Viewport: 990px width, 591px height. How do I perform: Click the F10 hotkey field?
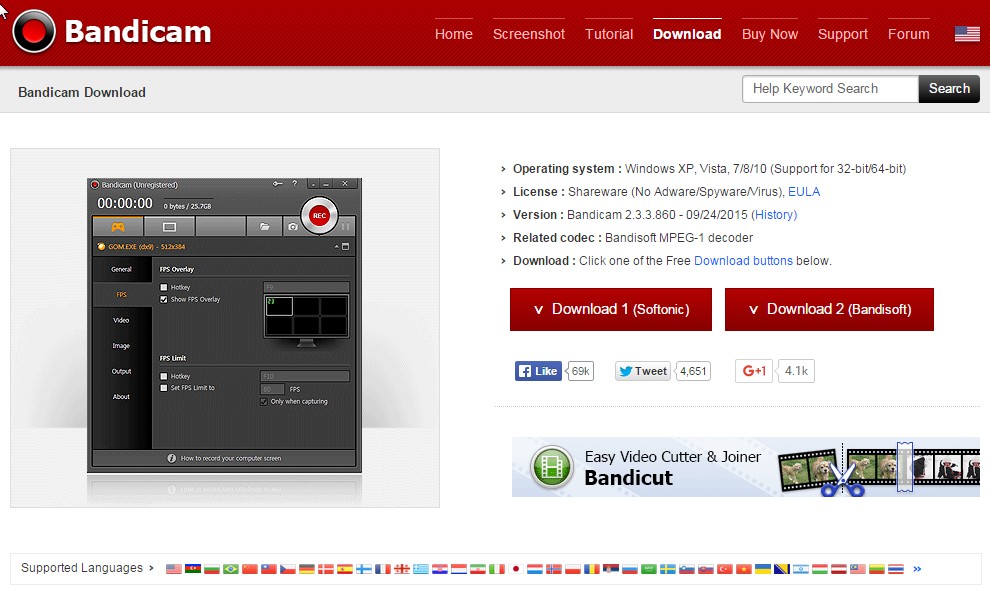point(304,376)
